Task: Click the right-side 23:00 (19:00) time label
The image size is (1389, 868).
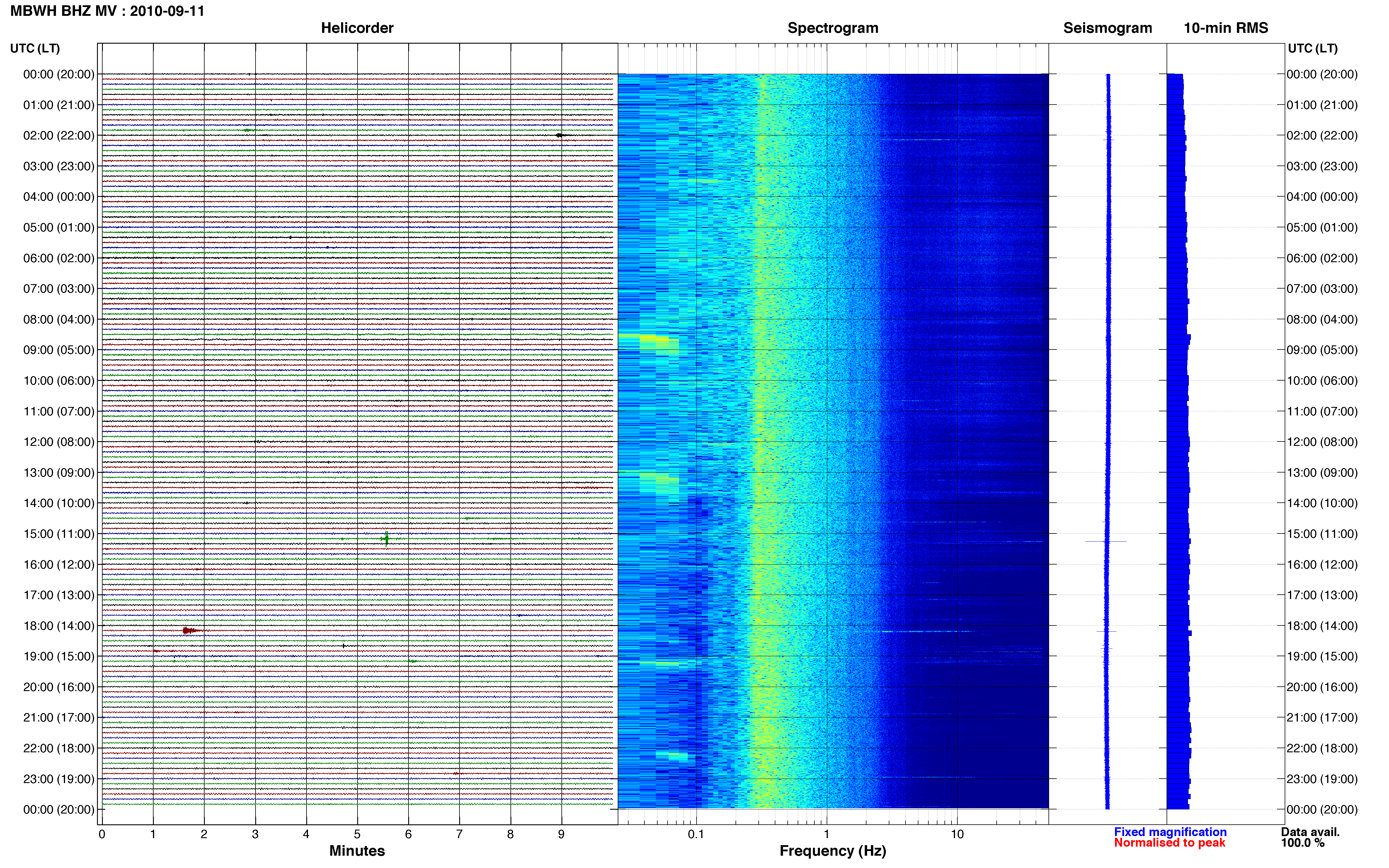Action: [1322, 779]
